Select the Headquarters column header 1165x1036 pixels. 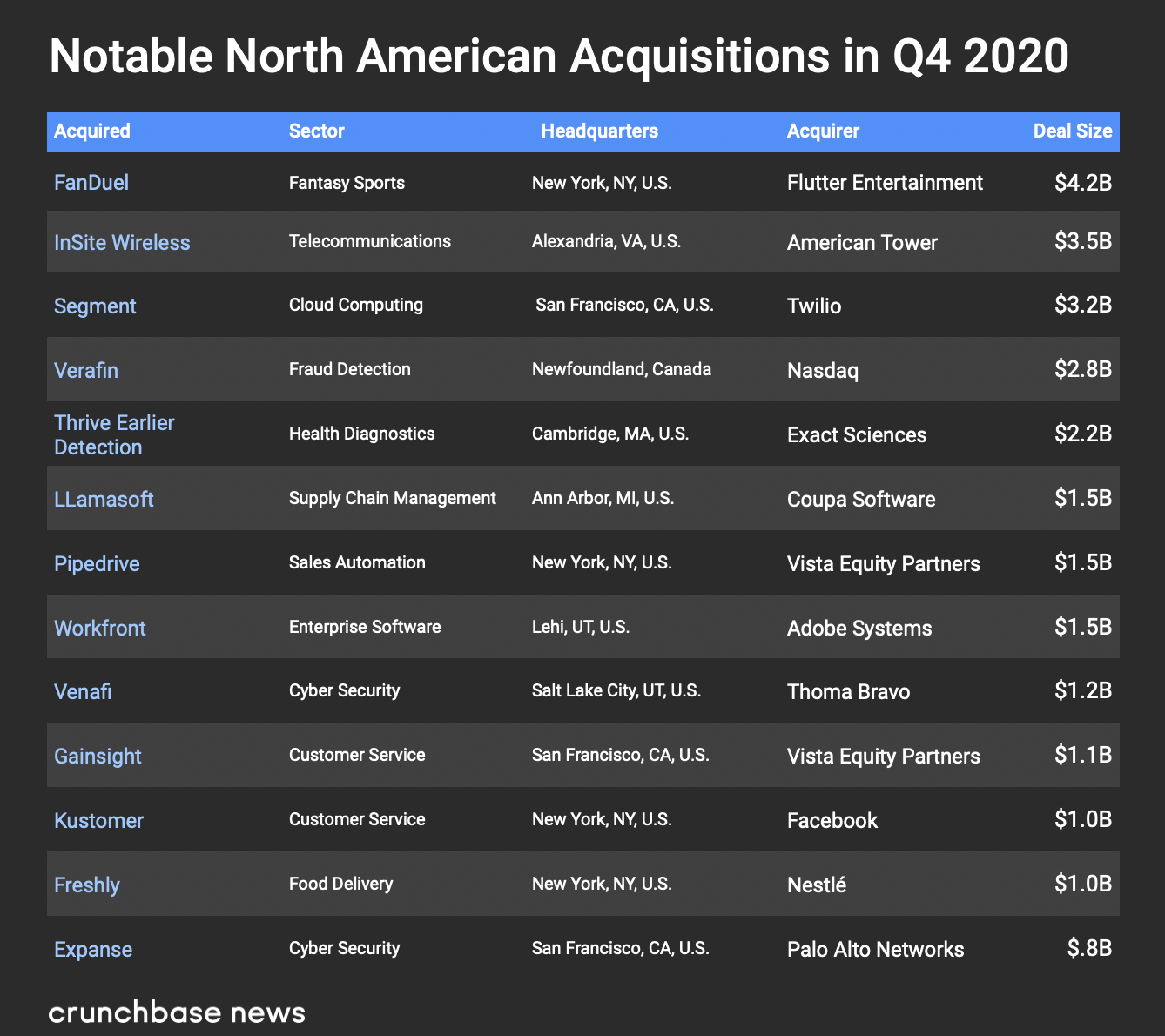point(599,131)
